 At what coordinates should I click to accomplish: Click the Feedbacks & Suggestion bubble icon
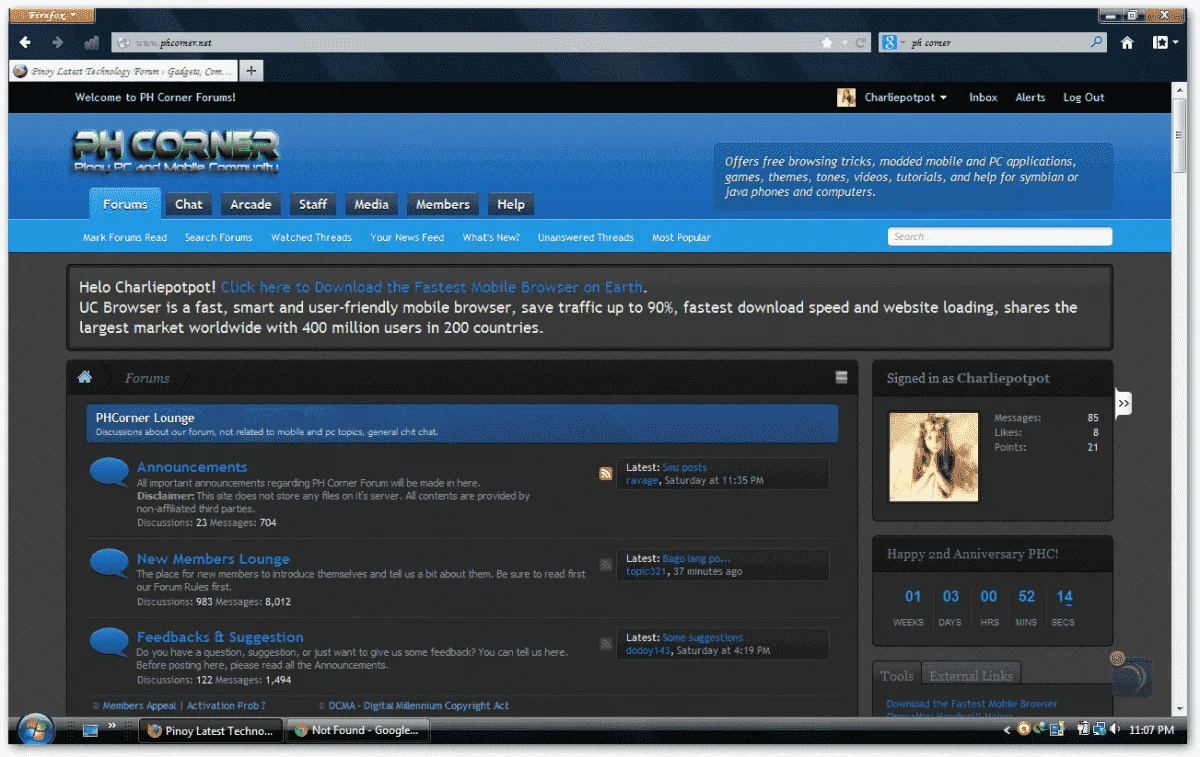point(109,643)
